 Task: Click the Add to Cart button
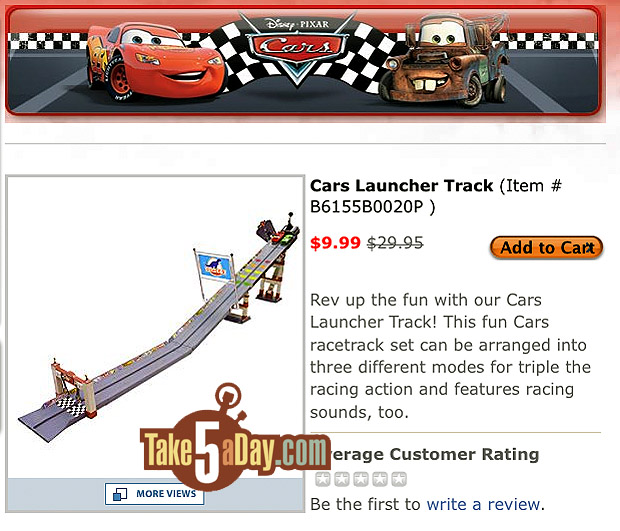[x=546, y=248]
